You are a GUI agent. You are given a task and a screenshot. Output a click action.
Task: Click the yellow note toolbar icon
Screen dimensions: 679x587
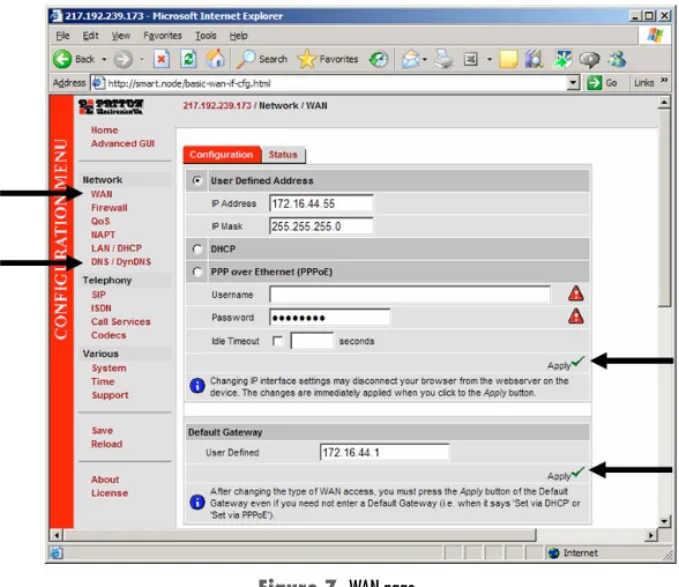tap(508, 59)
